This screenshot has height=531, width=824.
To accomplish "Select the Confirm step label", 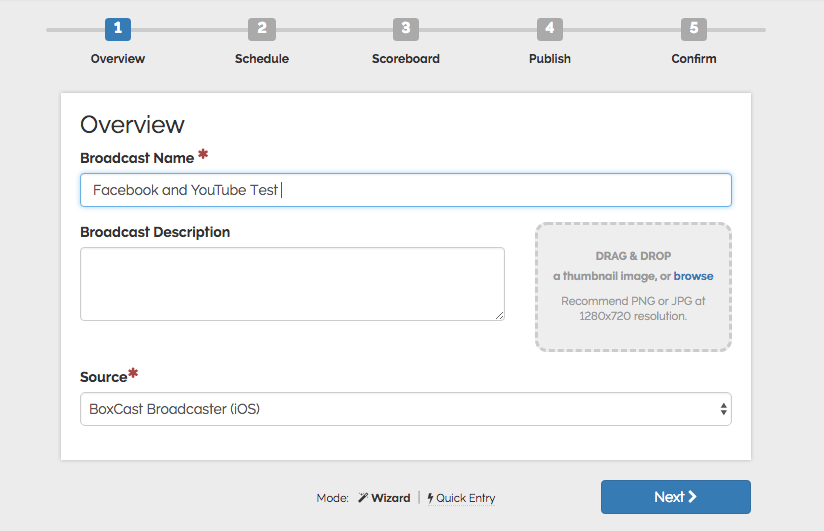I will [x=693, y=59].
